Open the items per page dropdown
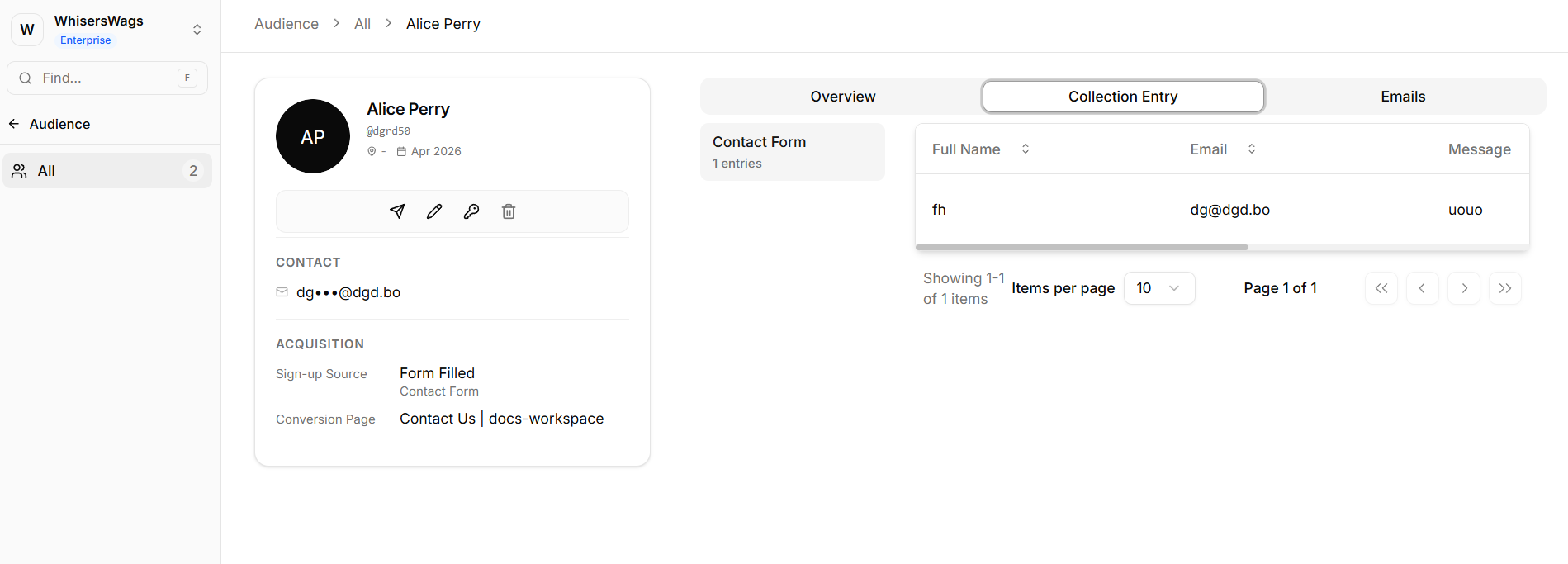 1158,288
